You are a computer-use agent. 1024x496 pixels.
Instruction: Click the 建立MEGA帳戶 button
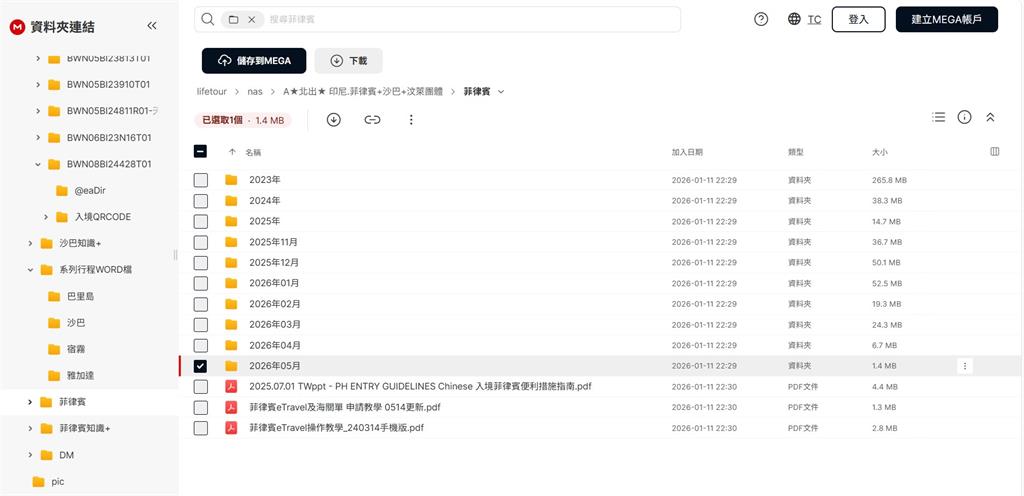[946, 19]
